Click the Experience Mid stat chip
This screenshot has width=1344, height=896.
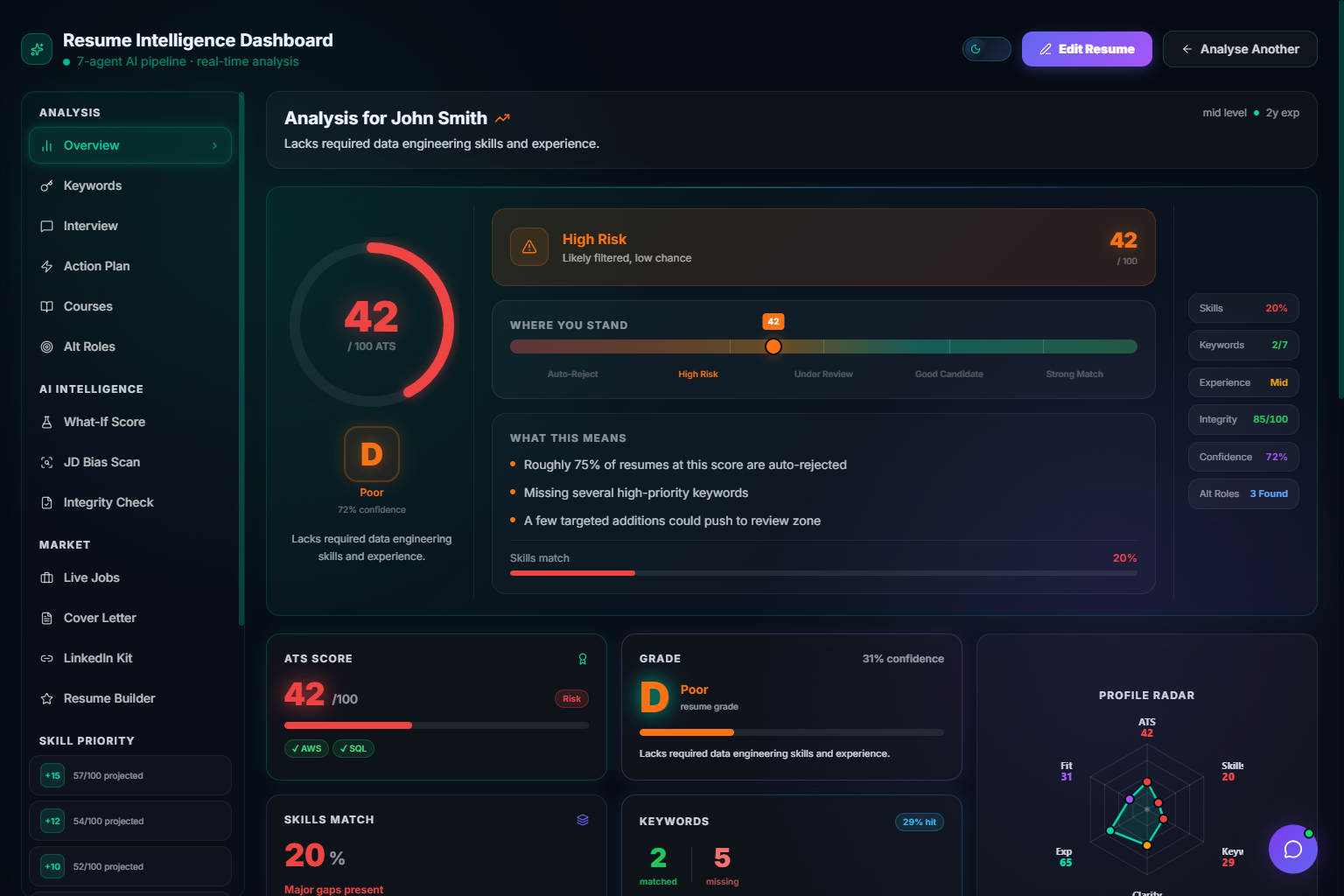[x=1243, y=382]
